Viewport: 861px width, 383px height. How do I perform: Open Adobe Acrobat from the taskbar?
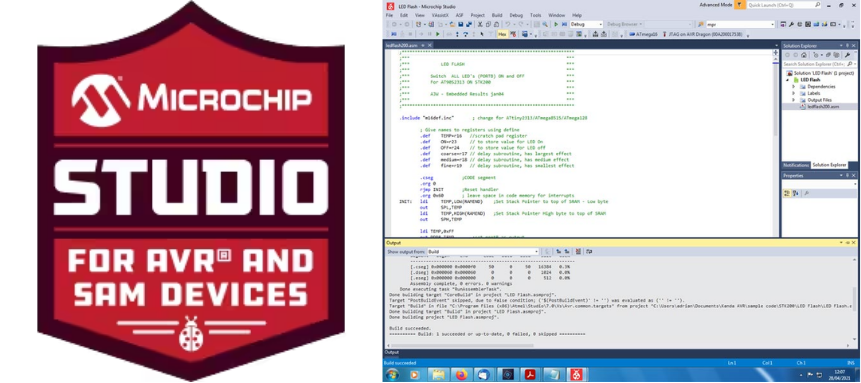(530, 375)
